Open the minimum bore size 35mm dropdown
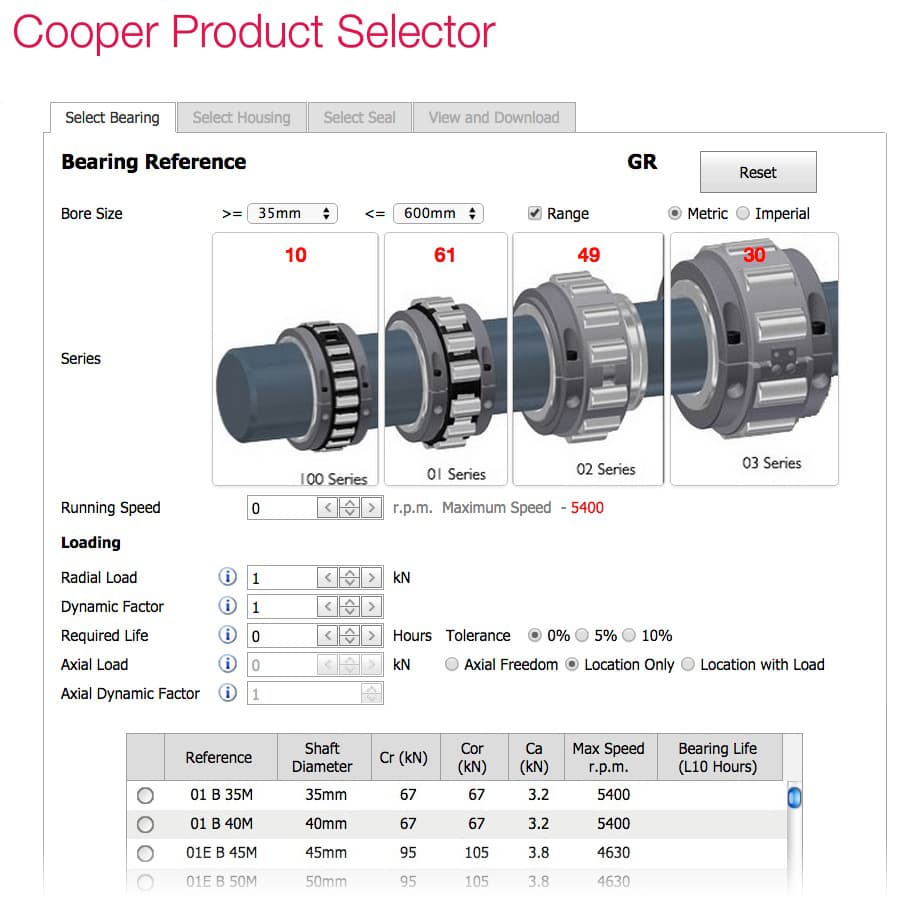This screenshot has height=906, width=906. click(292, 213)
